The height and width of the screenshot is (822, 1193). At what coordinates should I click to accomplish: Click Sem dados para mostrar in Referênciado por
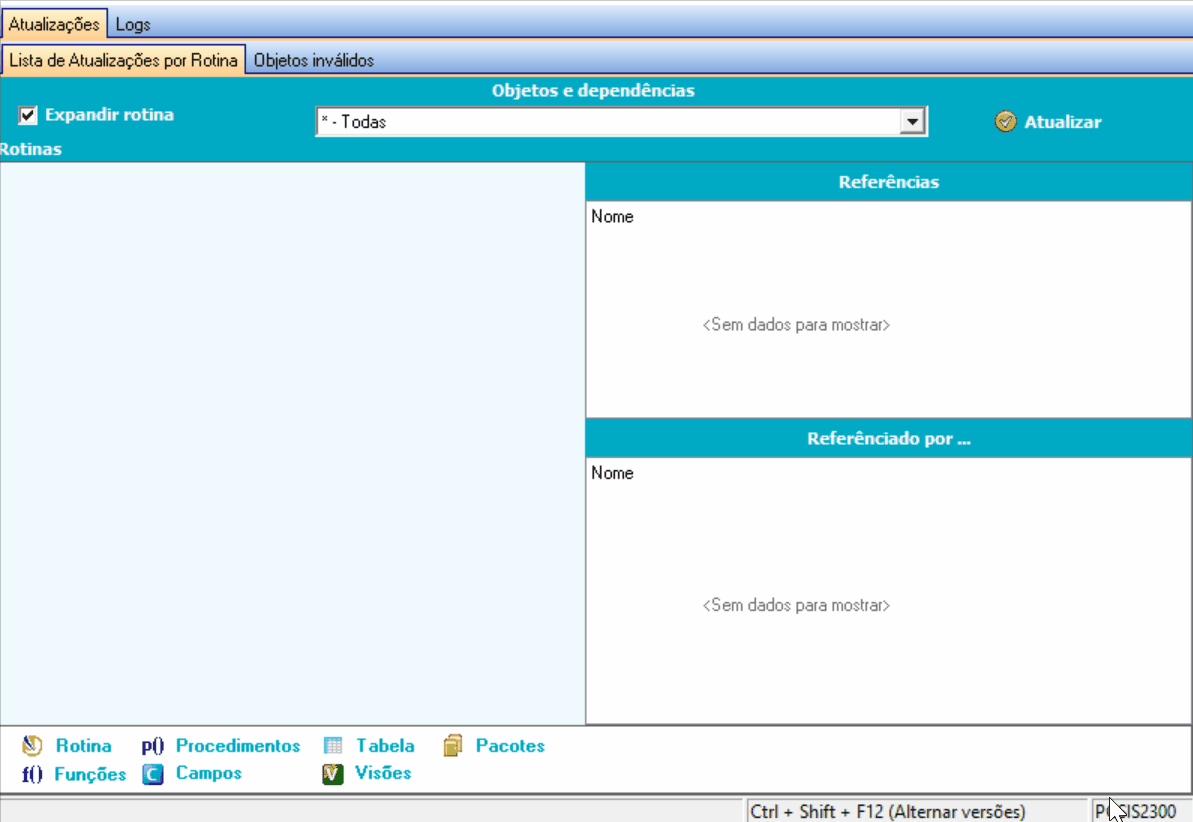click(796, 606)
